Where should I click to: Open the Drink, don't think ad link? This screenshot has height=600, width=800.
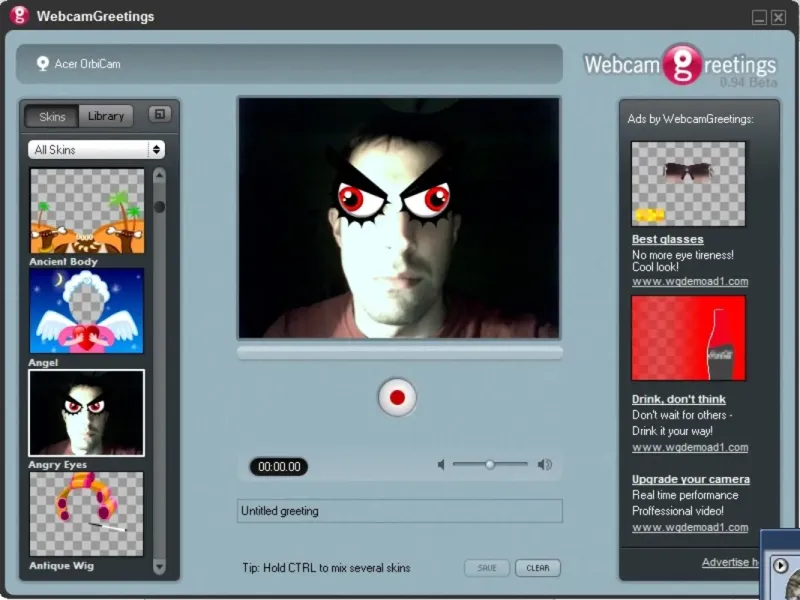[679, 399]
